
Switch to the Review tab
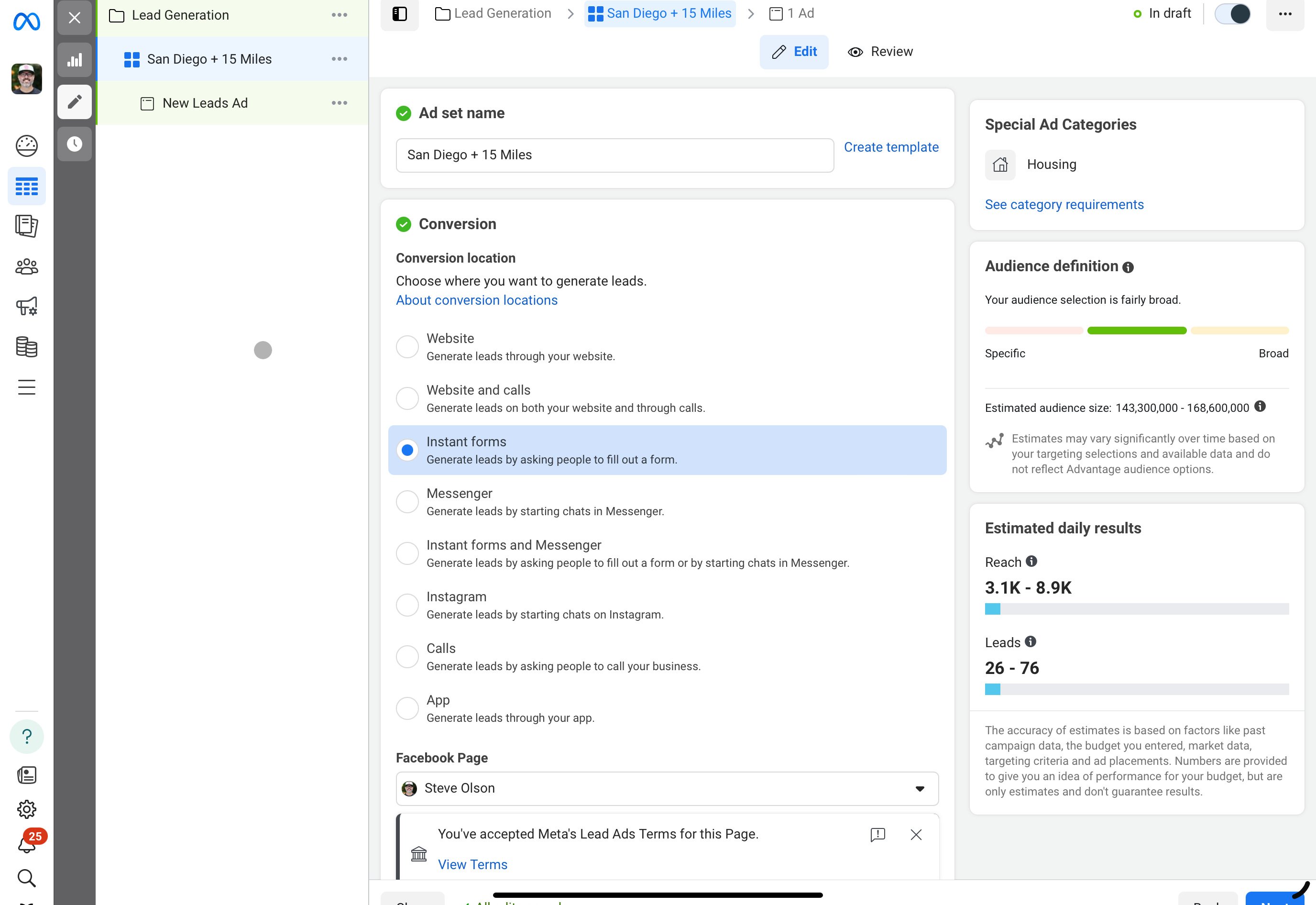click(880, 52)
